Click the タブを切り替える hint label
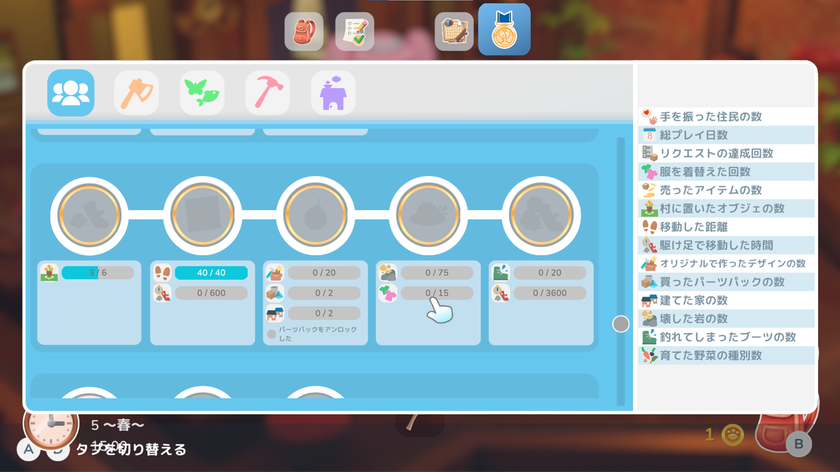 coord(131,449)
